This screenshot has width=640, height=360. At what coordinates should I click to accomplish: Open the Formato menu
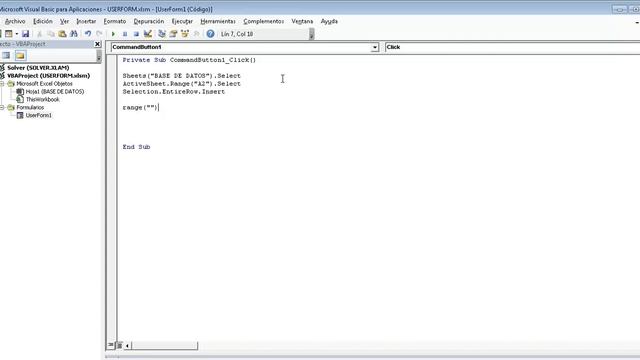pyautogui.click(x=115, y=21)
